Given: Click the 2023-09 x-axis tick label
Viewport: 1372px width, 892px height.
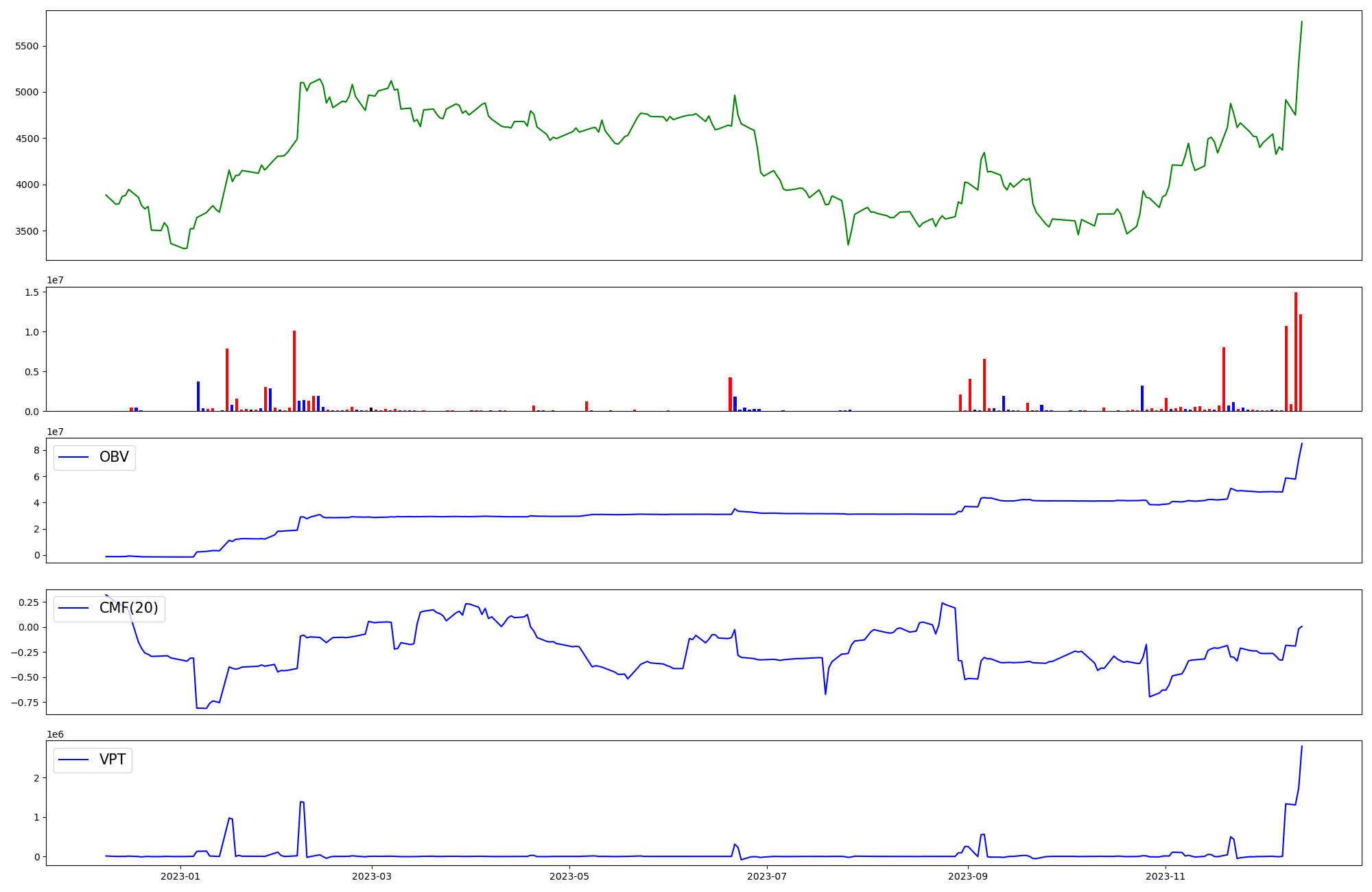Looking at the screenshot, I should tap(968, 876).
